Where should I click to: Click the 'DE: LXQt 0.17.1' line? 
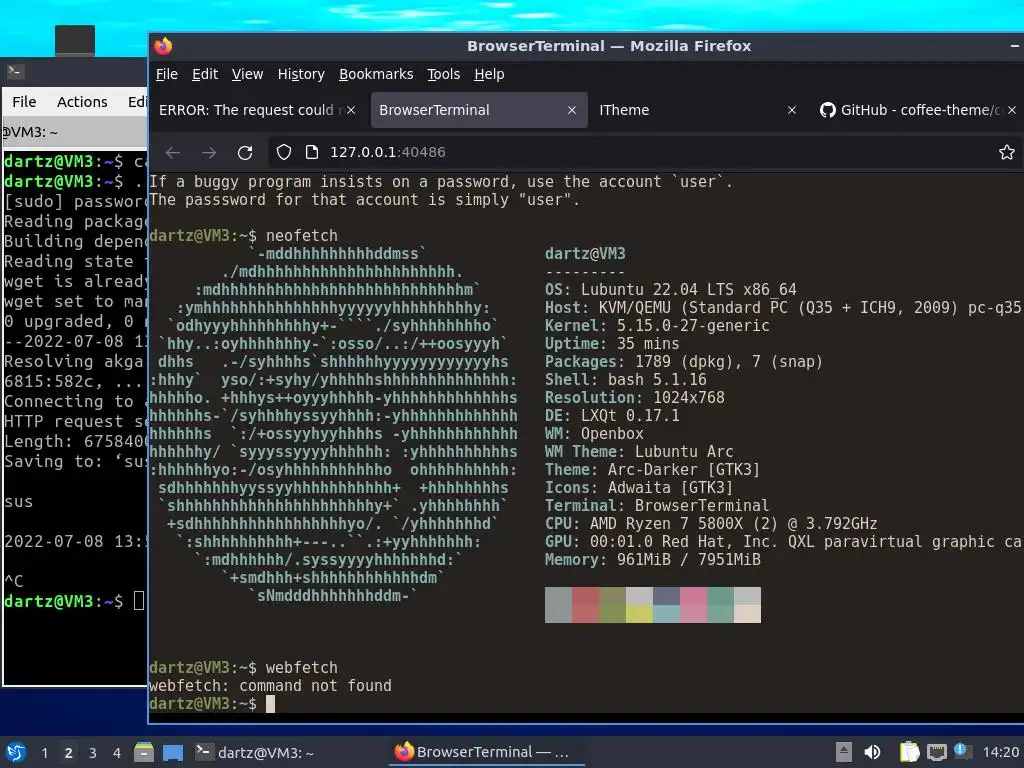(x=612, y=416)
